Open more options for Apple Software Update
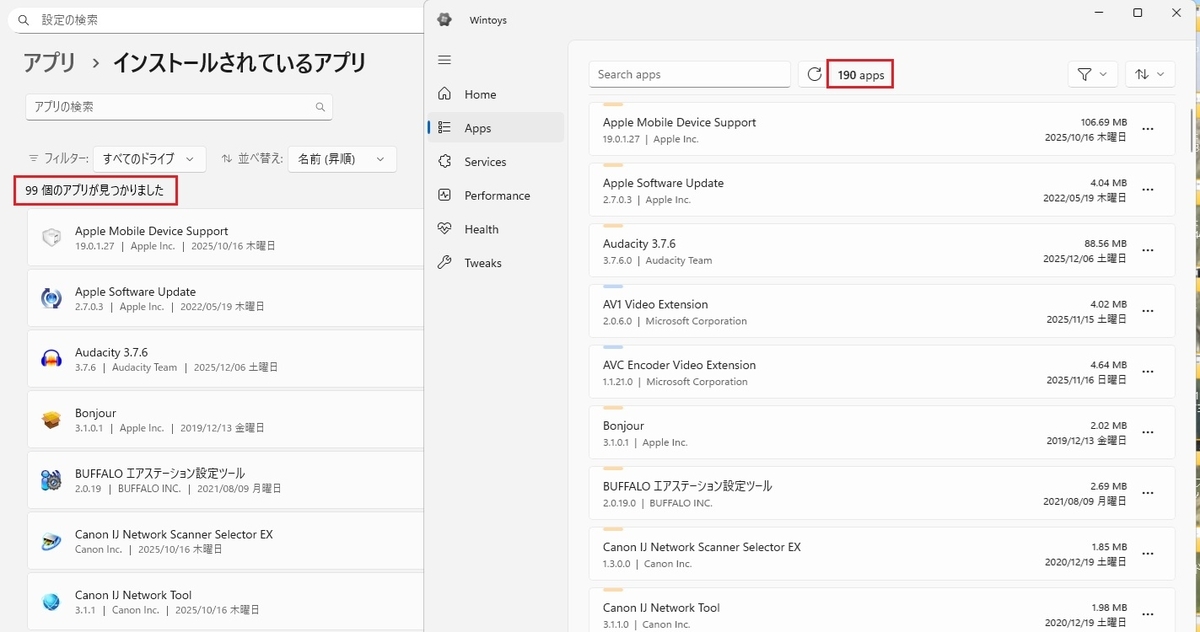 pos(1148,190)
